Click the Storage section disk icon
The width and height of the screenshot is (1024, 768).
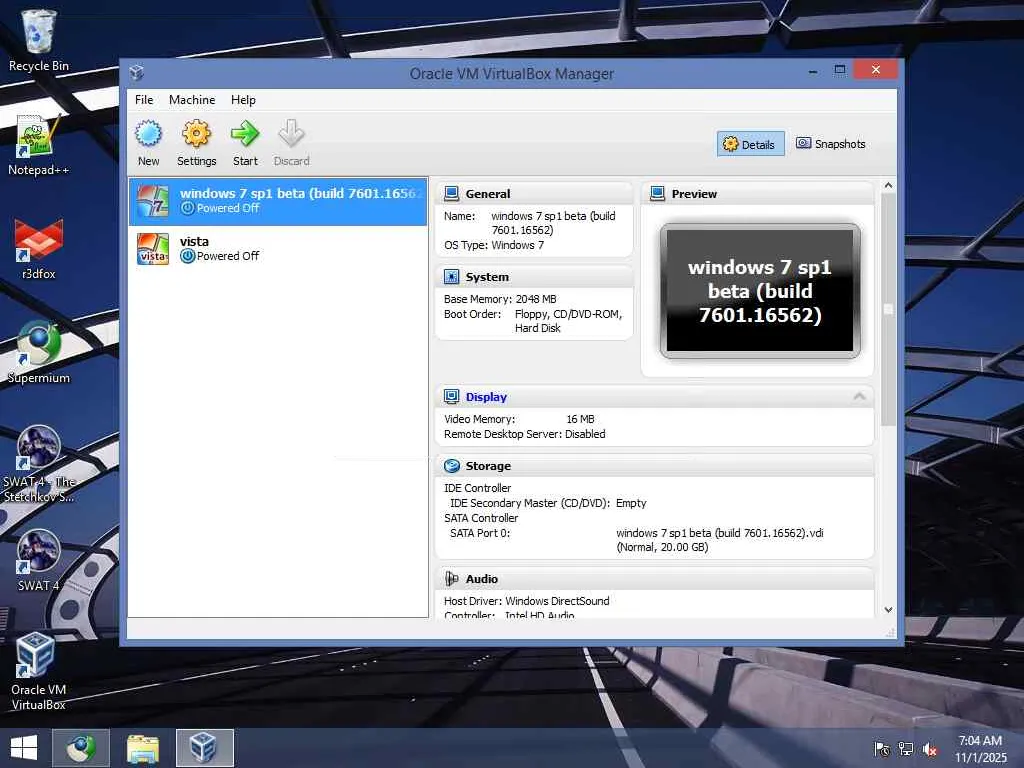(x=451, y=466)
